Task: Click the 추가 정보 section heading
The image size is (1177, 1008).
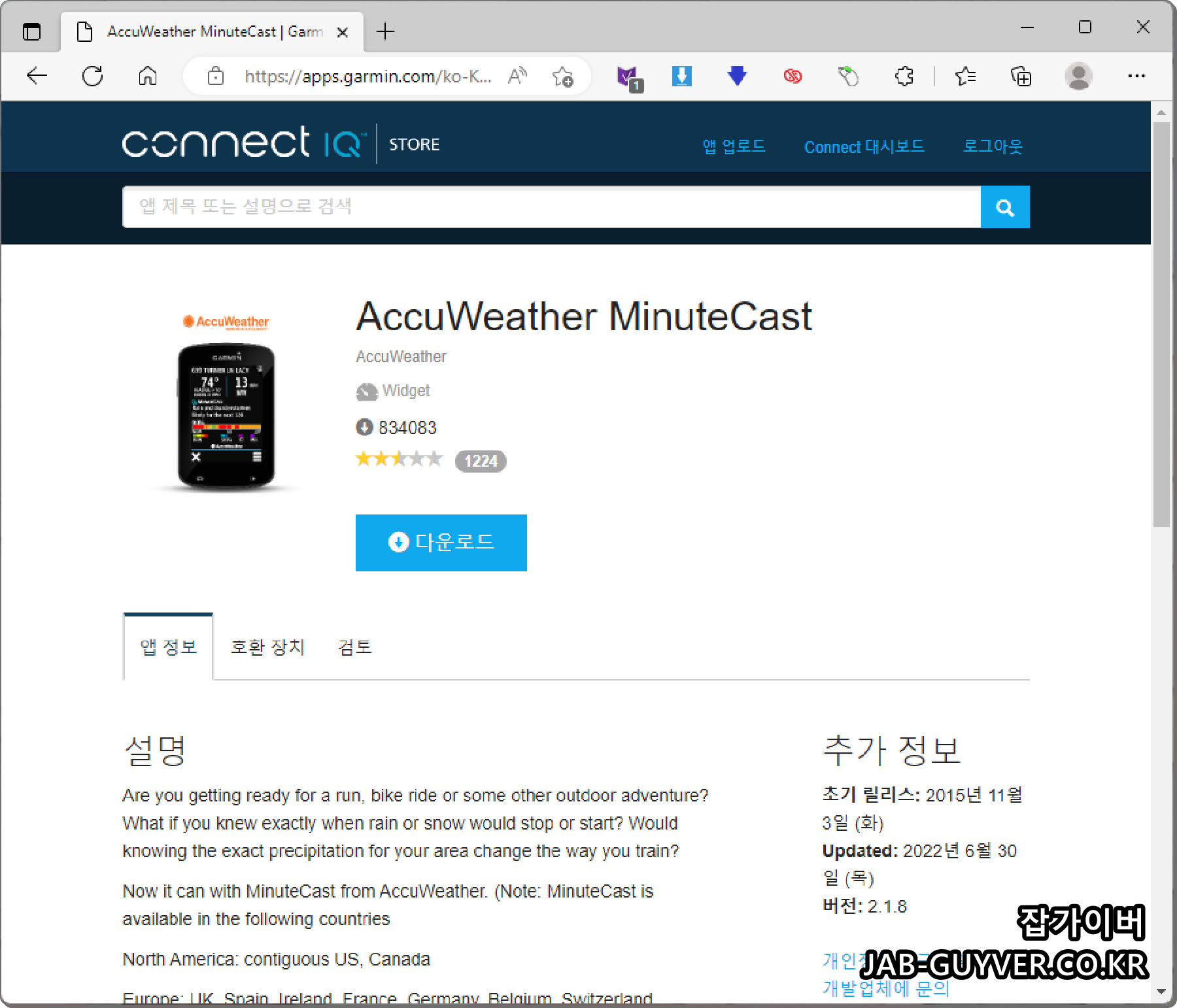Action: point(891,750)
